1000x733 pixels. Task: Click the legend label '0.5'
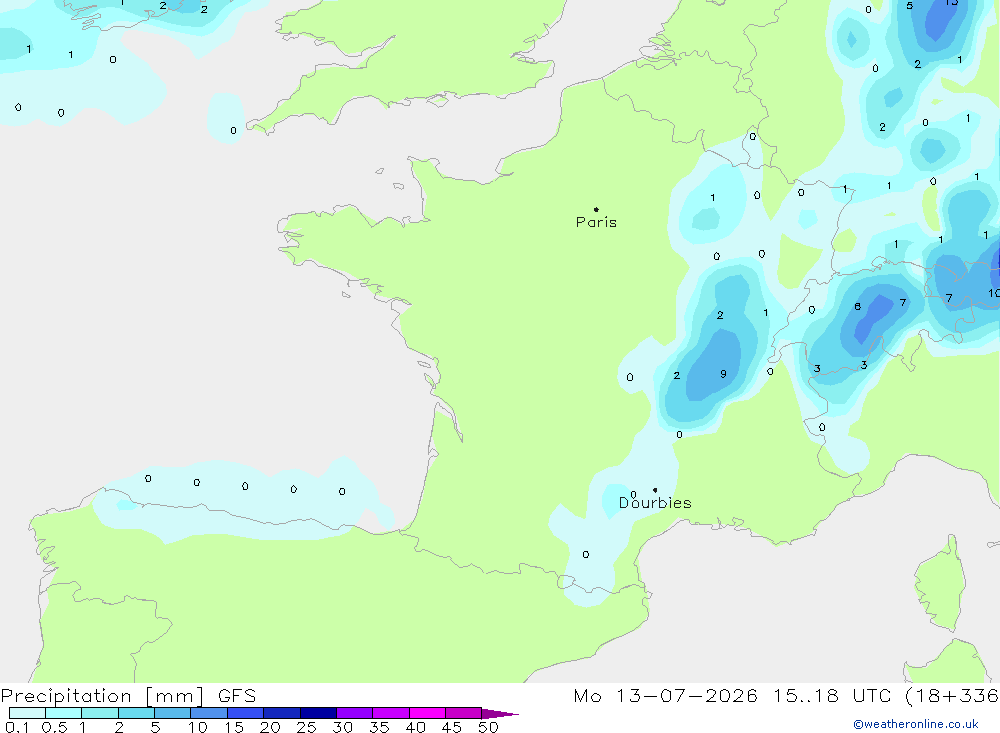[x=55, y=727]
